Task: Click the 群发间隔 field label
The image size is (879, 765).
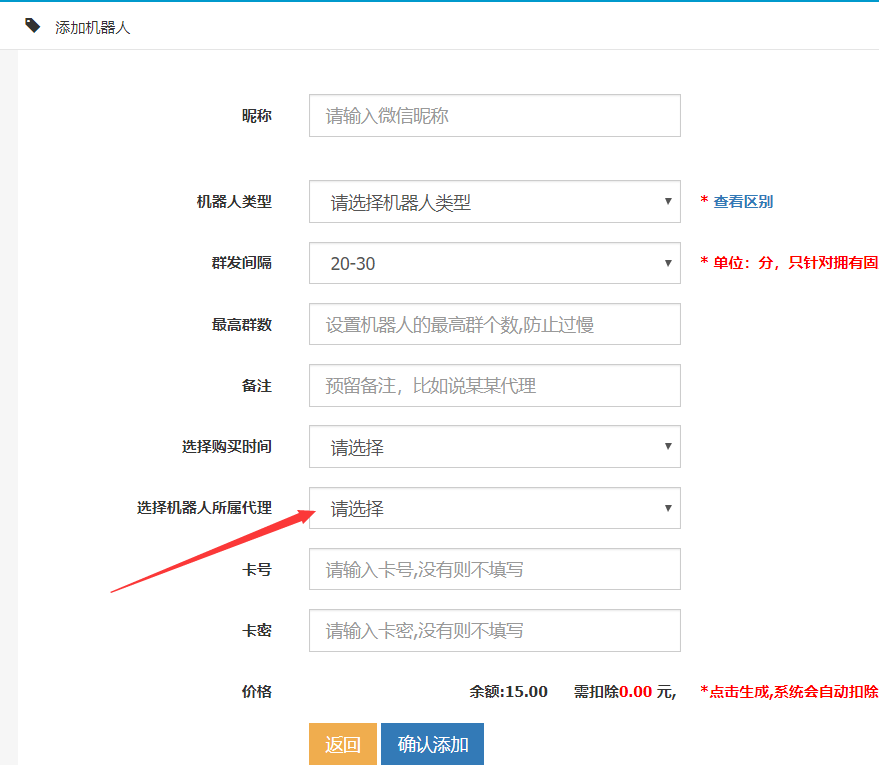Action: point(242,262)
